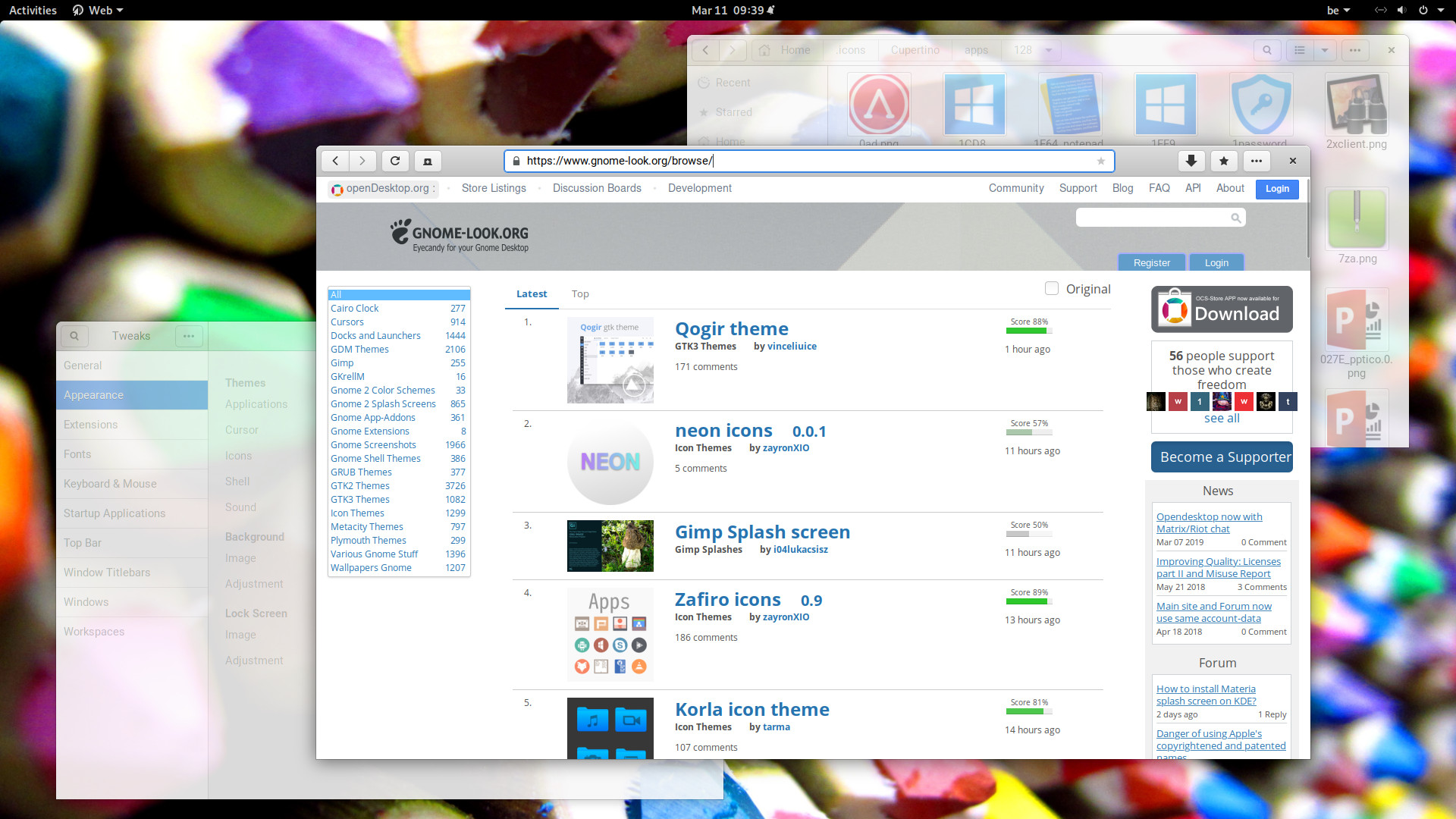The image size is (1456, 819).
Task: Select Extensions in Tweaks sidebar
Action: (132, 425)
